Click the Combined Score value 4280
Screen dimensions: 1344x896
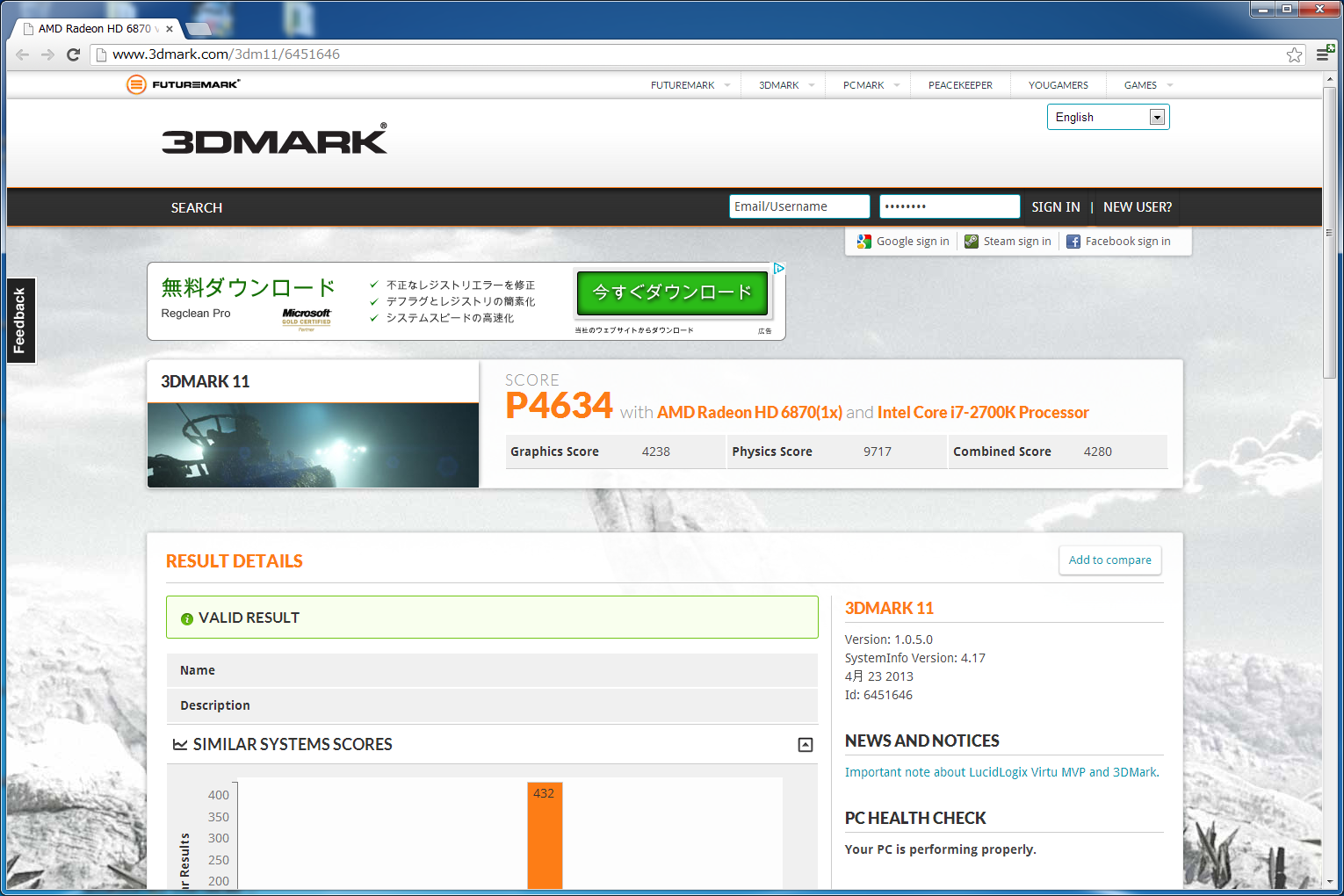pos(1098,452)
